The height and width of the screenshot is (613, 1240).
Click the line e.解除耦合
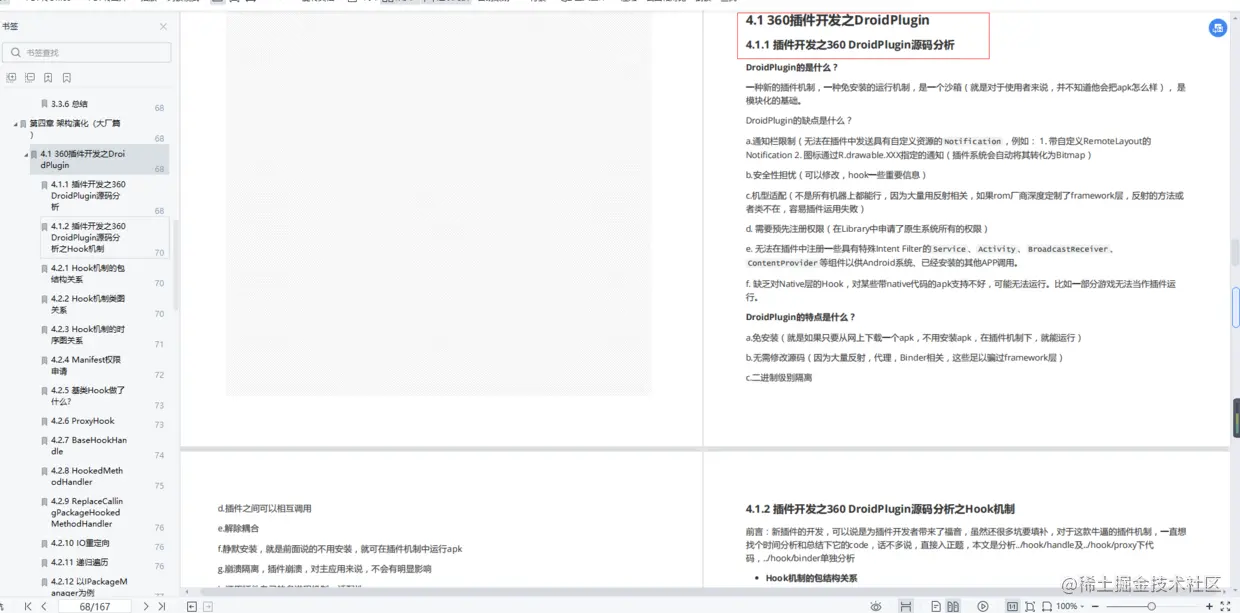click(x=238, y=528)
